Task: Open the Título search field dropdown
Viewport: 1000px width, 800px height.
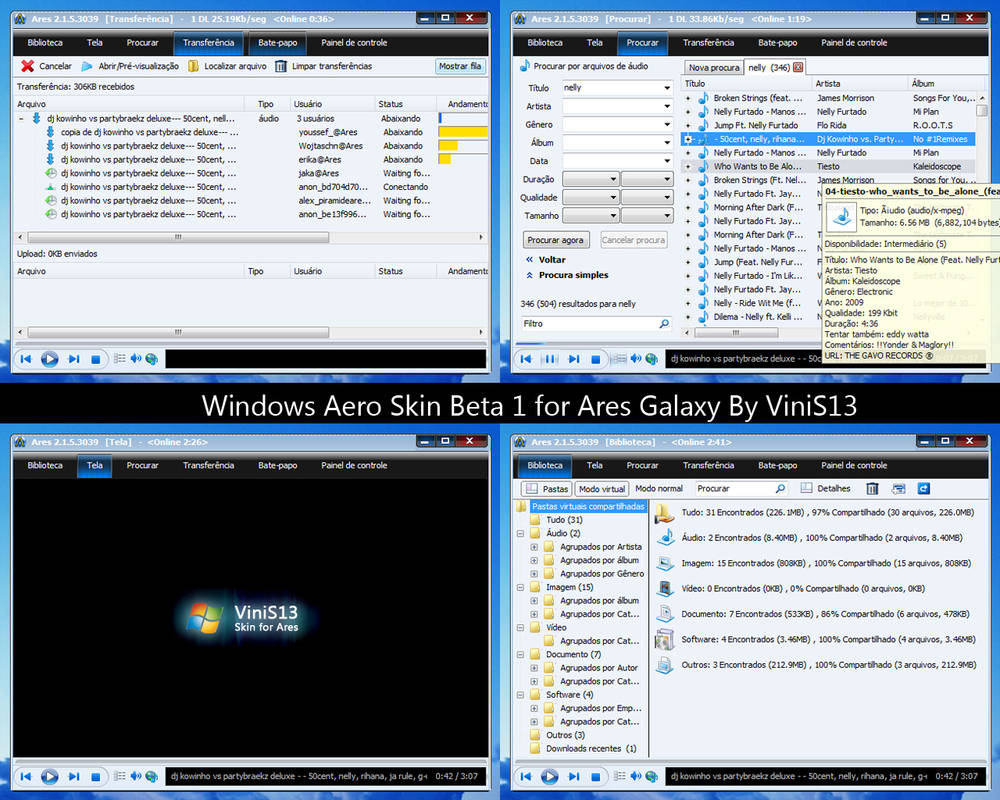Action: [x=667, y=88]
